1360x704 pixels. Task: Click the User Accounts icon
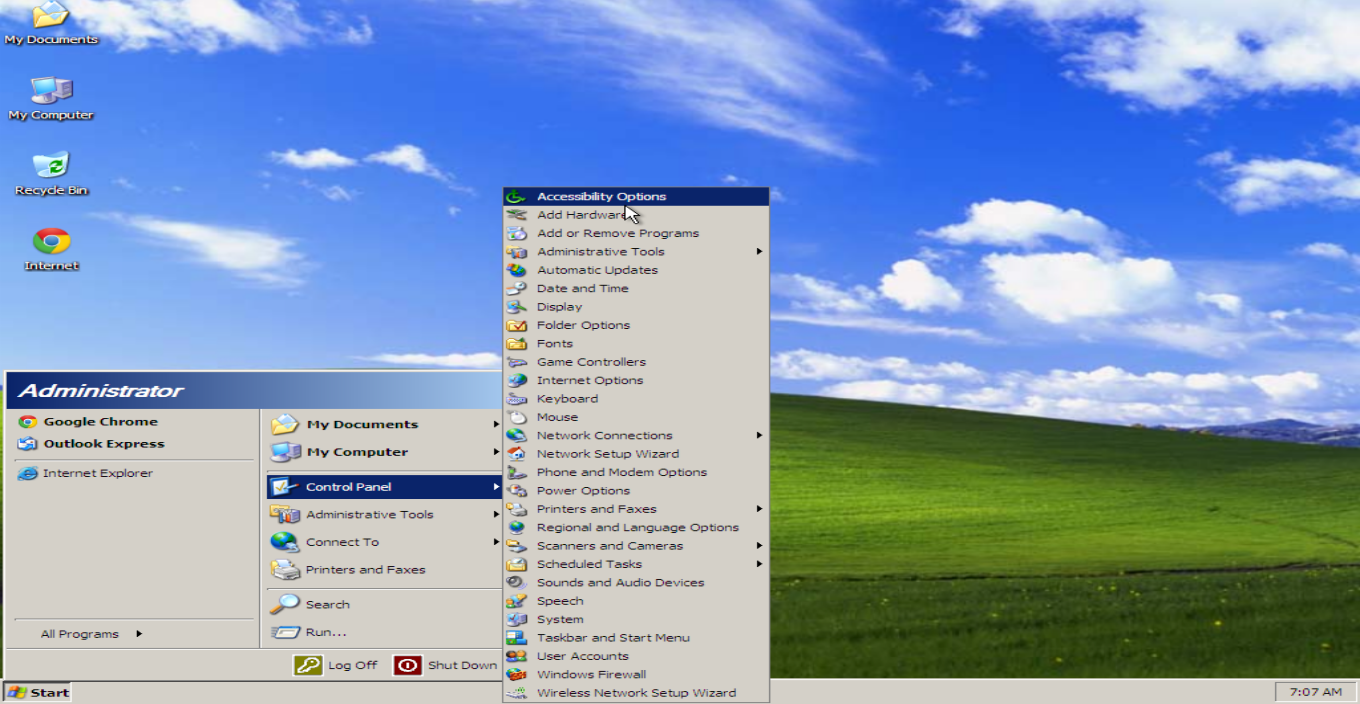click(516, 656)
